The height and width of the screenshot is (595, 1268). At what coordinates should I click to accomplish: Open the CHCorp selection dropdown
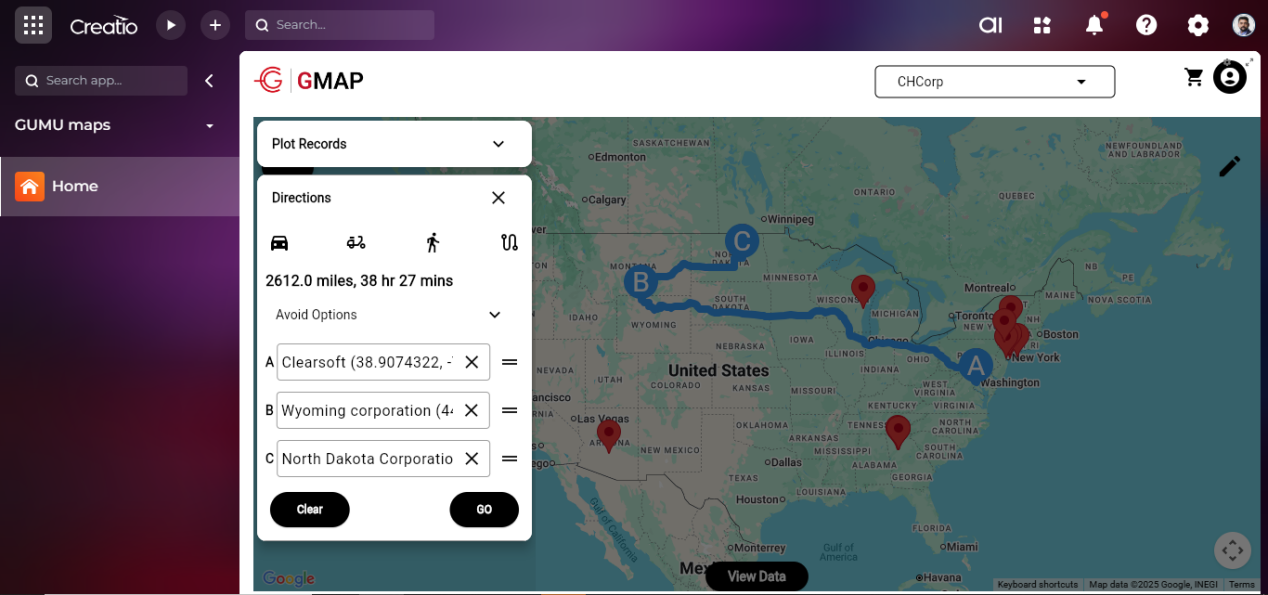click(x=995, y=82)
